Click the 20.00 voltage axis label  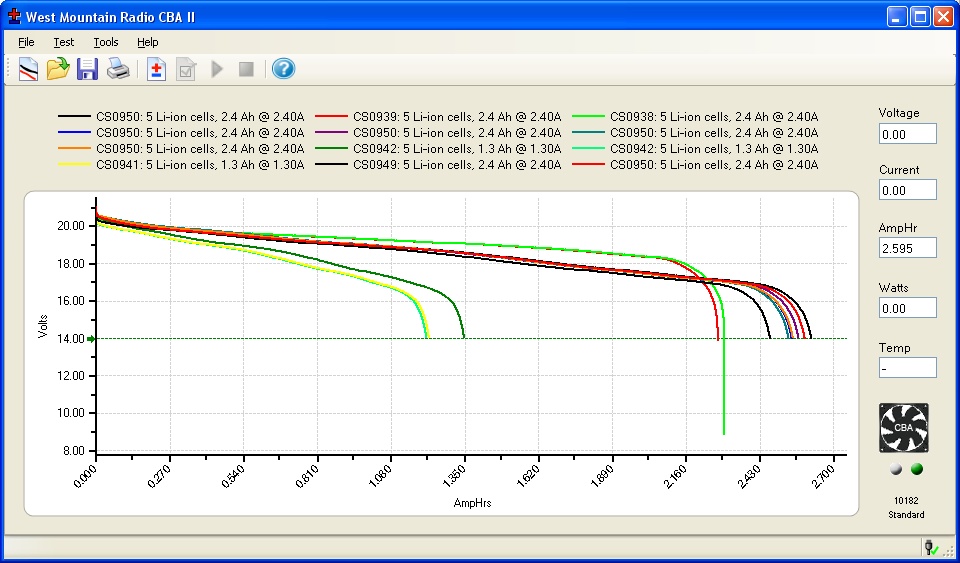pyautogui.click(x=70, y=226)
